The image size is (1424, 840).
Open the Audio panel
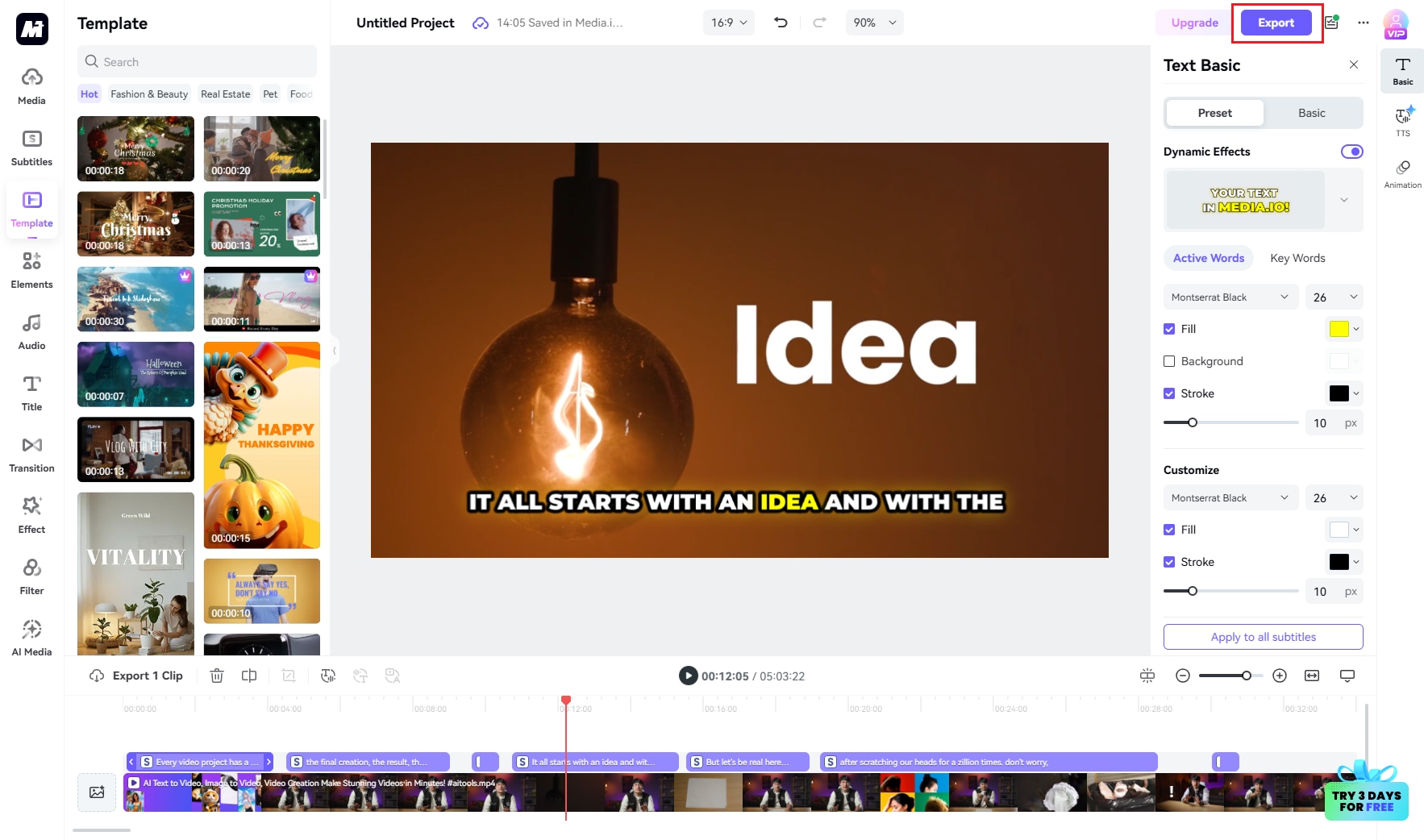pos(31,331)
